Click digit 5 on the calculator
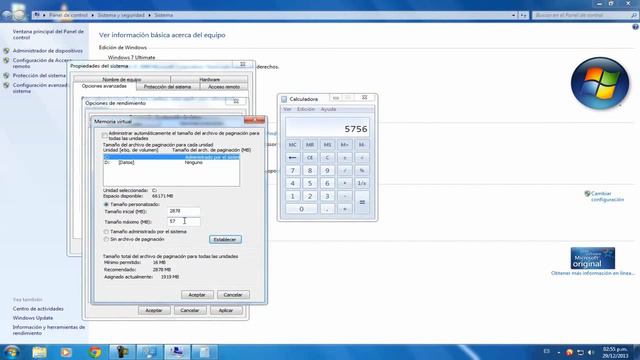 tap(310, 183)
